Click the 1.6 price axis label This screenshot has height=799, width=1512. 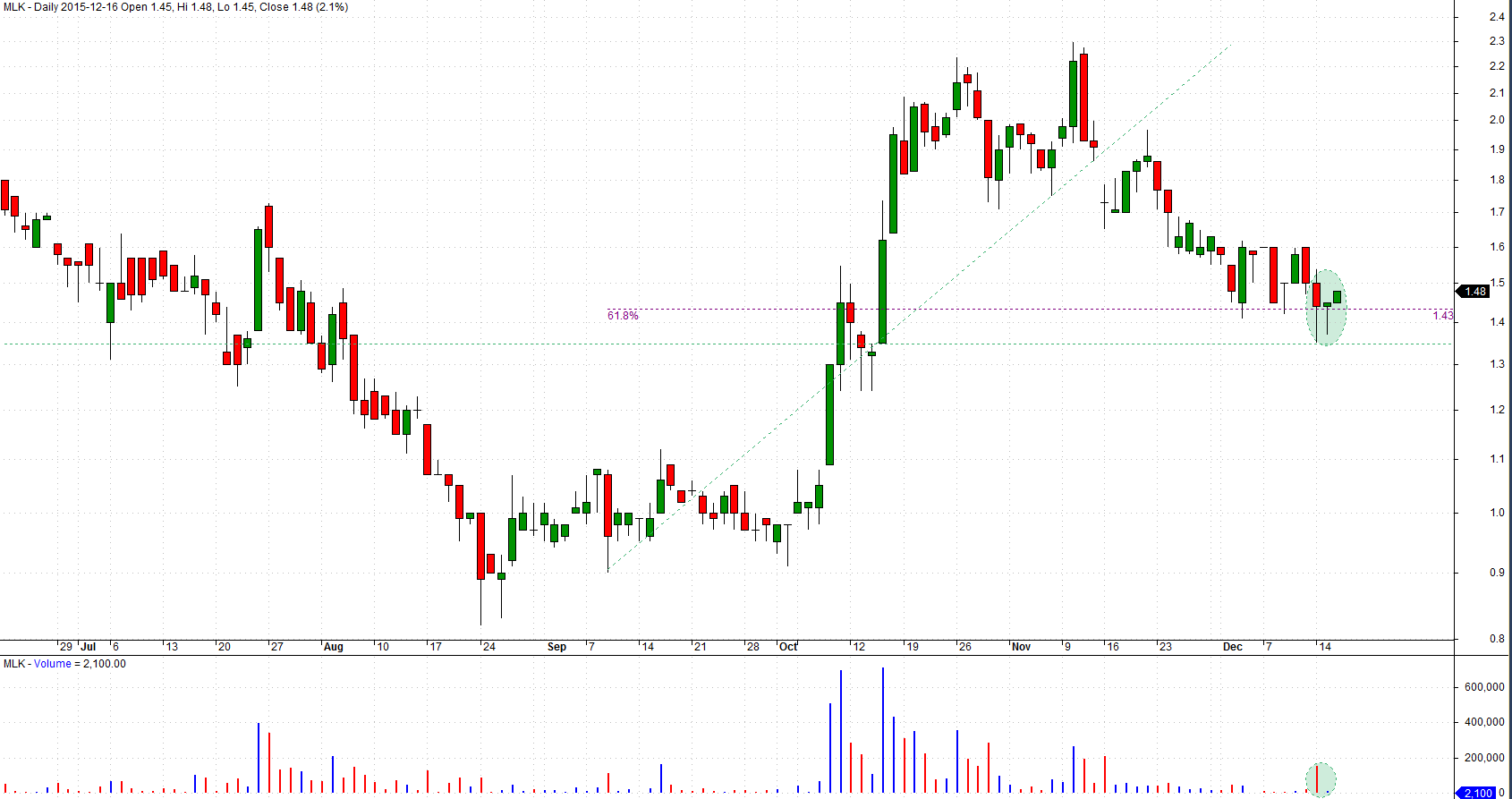pyautogui.click(x=1497, y=247)
